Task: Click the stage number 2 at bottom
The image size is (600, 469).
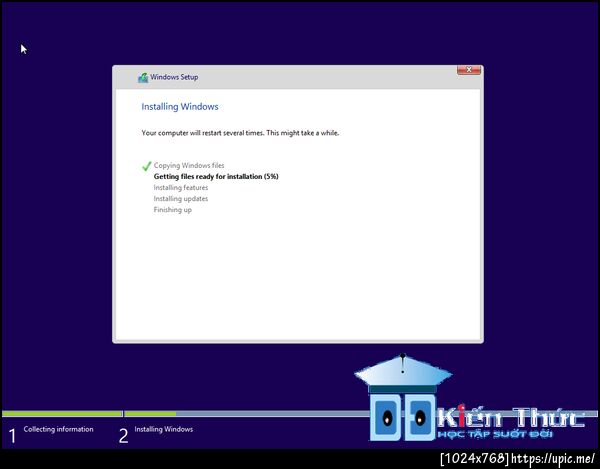Action: click(123, 436)
